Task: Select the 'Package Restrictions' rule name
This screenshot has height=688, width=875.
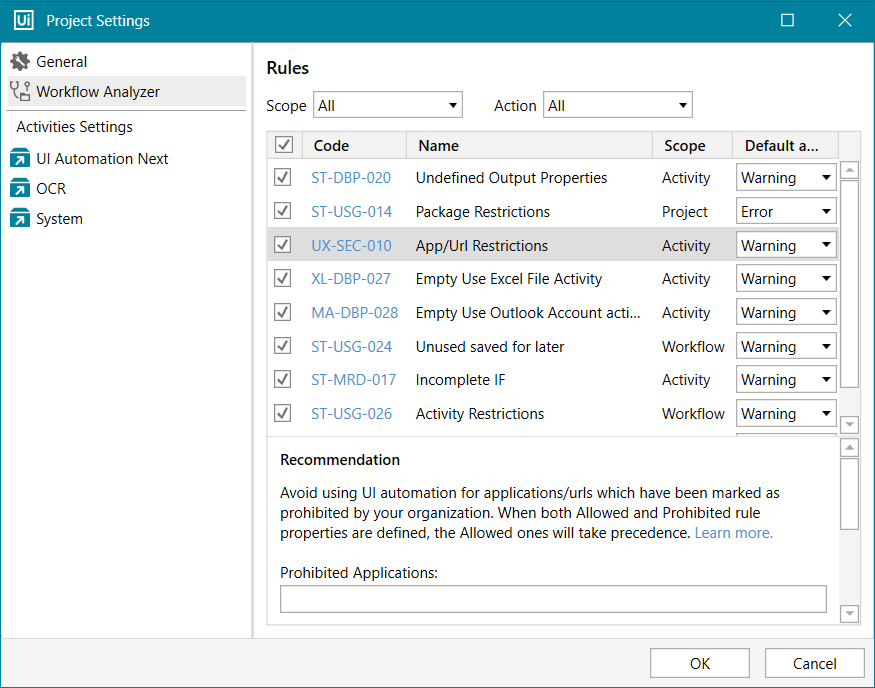Action: tap(483, 211)
